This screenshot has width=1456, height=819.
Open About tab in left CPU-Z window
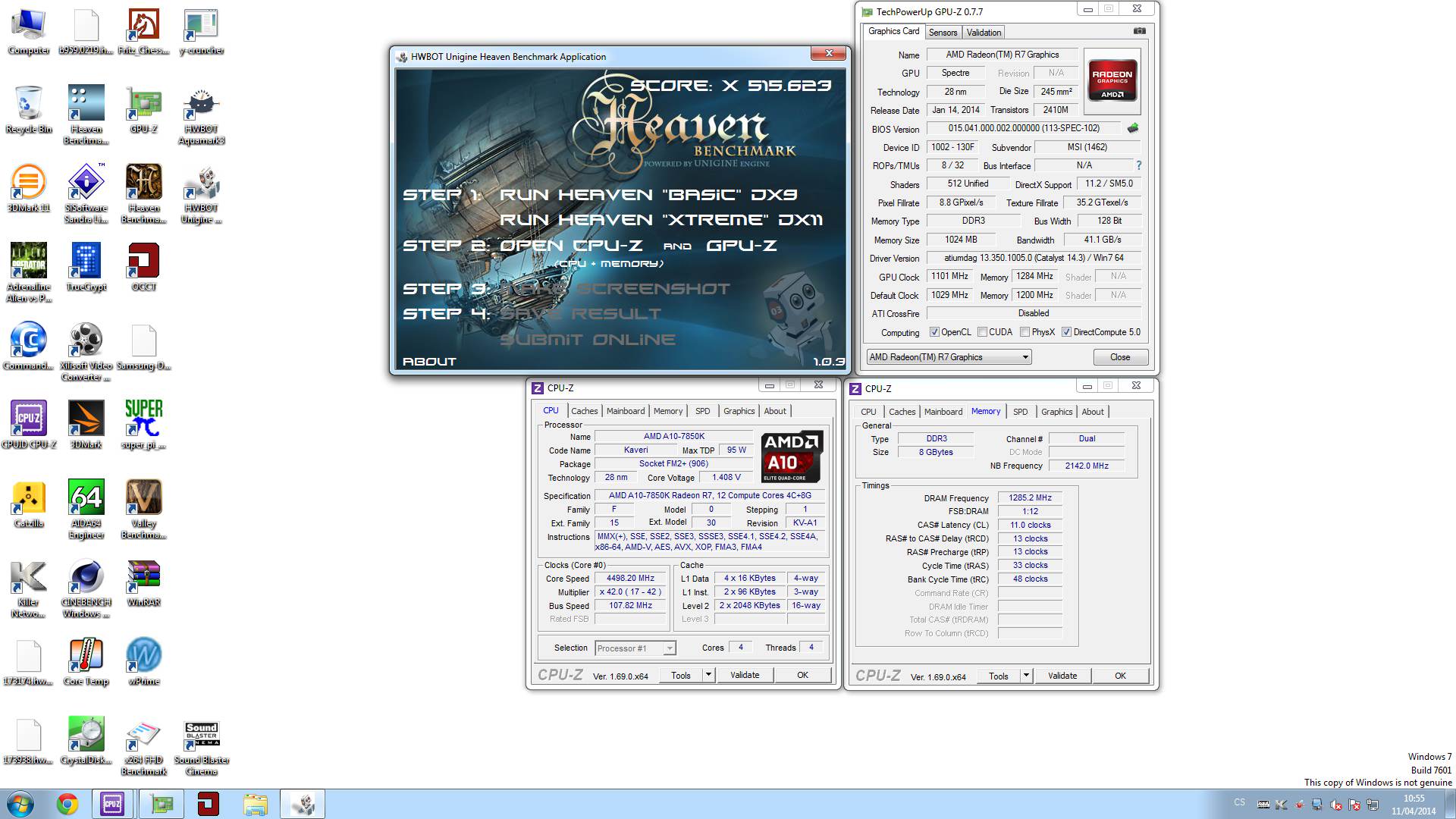(775, 411)
